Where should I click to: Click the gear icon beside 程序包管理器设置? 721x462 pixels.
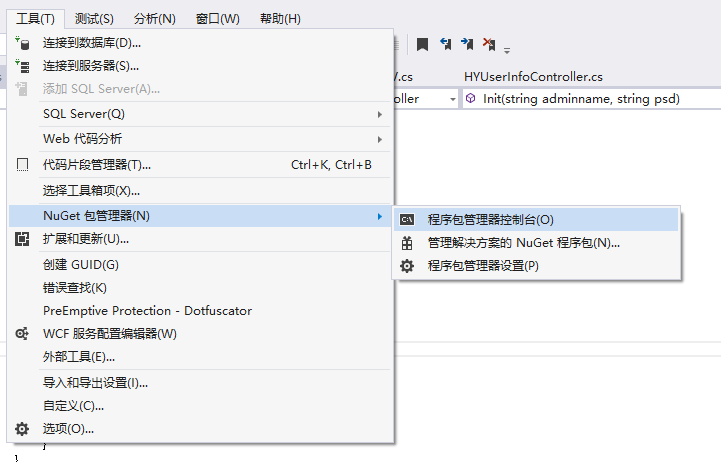(x=407, y=266)
